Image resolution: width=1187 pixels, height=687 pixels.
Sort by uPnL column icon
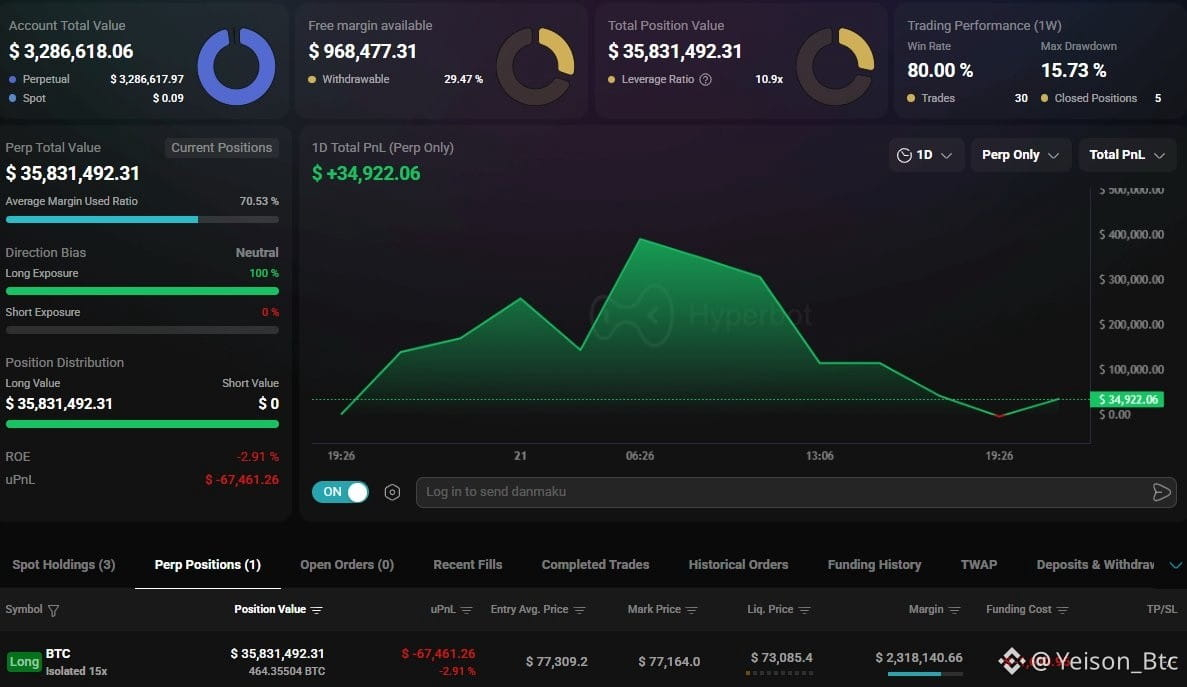point(466,610)
